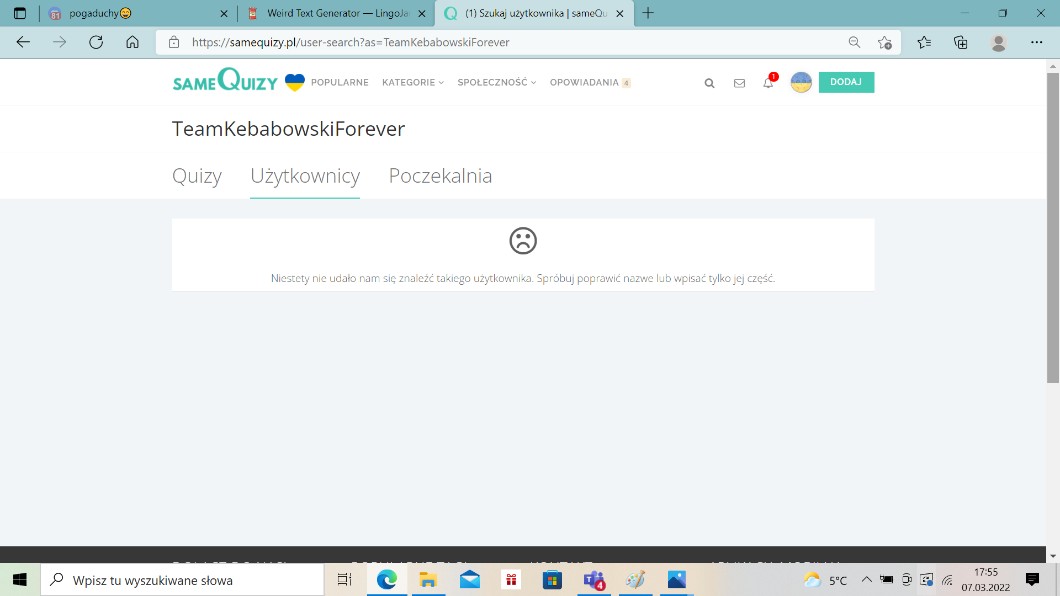Switch to the Quizy tab
This screenshot has height=596, width=1060.
tap(197, 176)
